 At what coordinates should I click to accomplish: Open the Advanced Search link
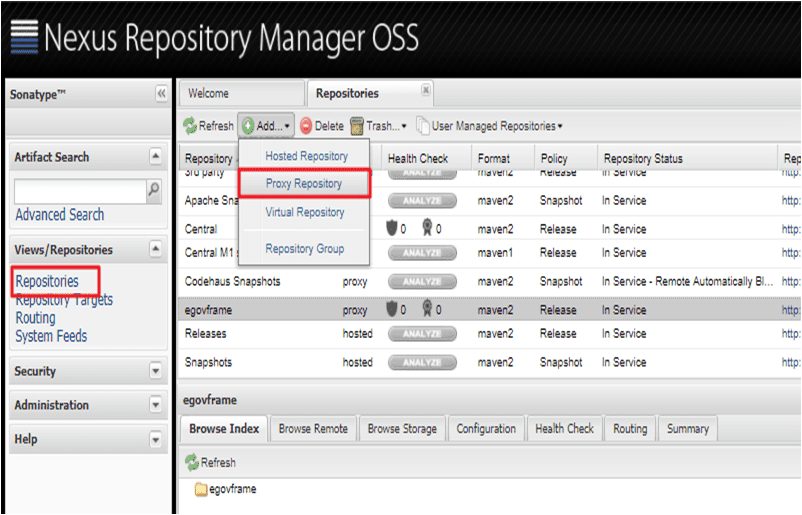[x=60, y=215]
